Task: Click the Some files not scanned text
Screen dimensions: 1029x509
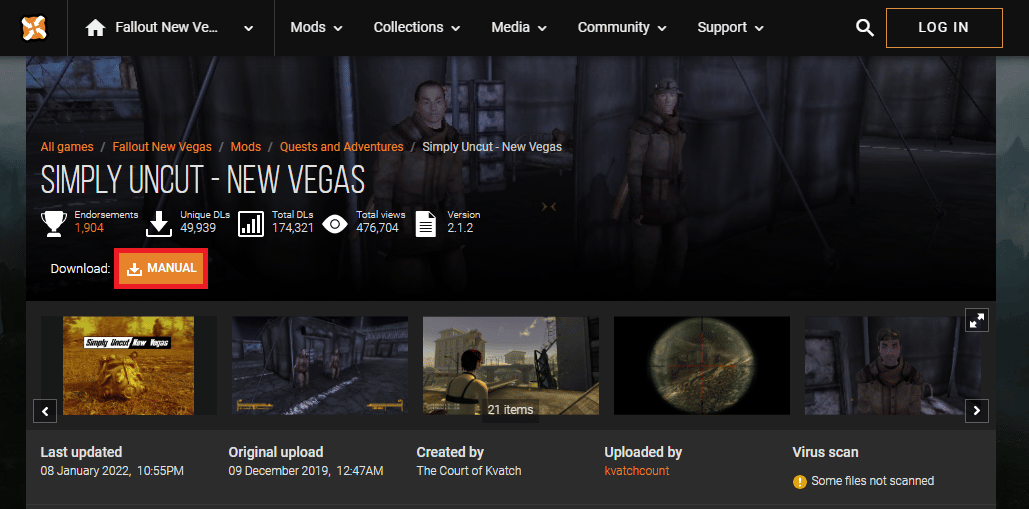Action: coord(873,481)
